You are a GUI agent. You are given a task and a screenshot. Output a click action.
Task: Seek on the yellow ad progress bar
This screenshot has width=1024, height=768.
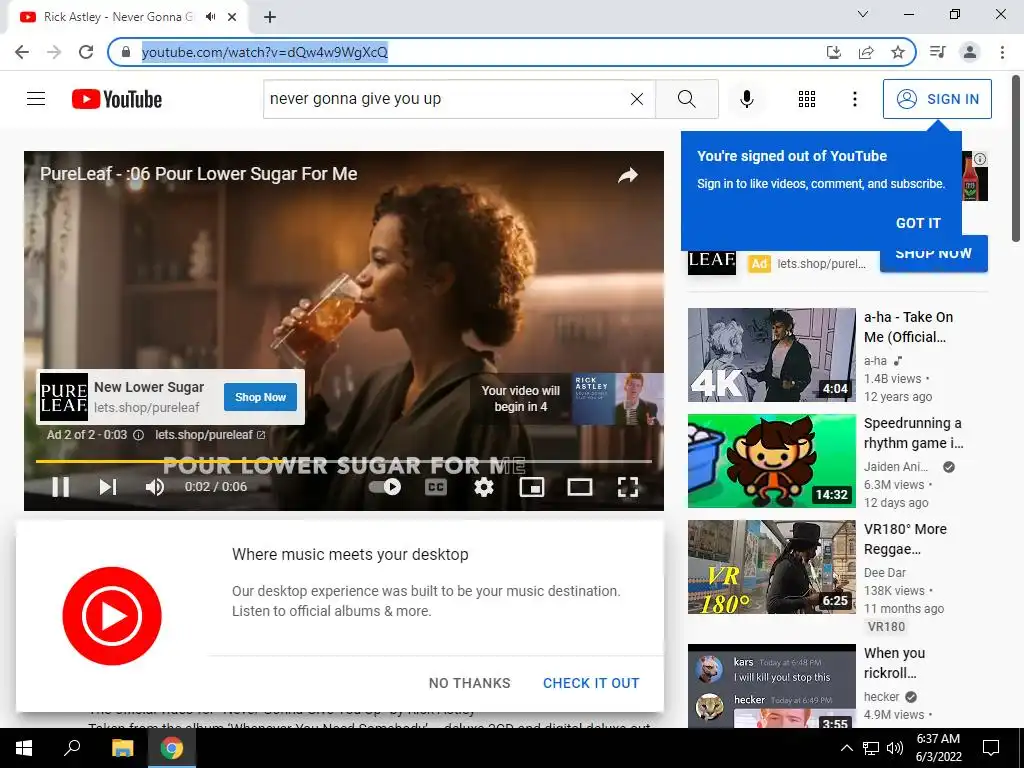pos(344,461)
